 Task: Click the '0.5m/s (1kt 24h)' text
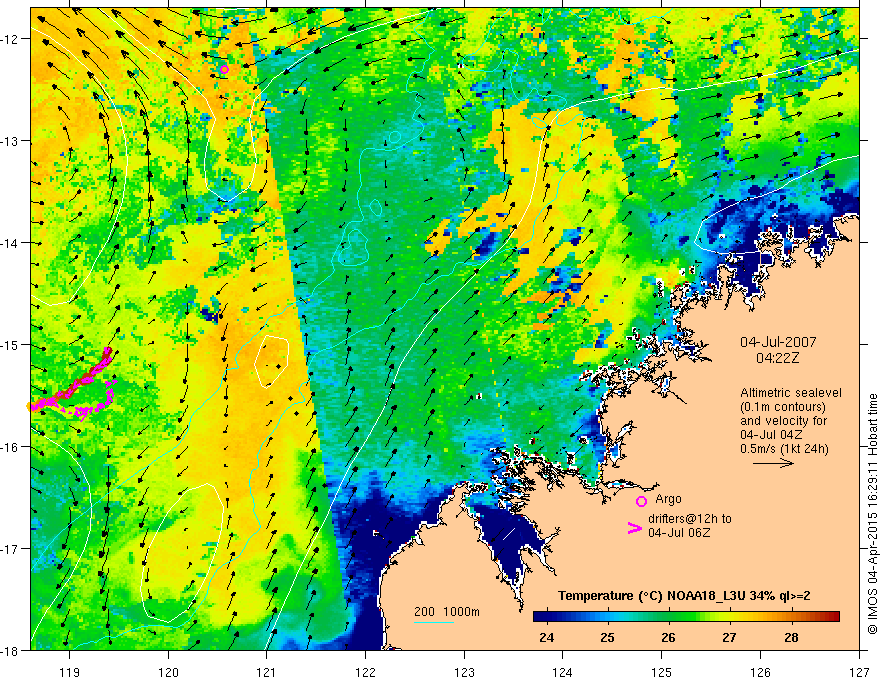[784, 449]
